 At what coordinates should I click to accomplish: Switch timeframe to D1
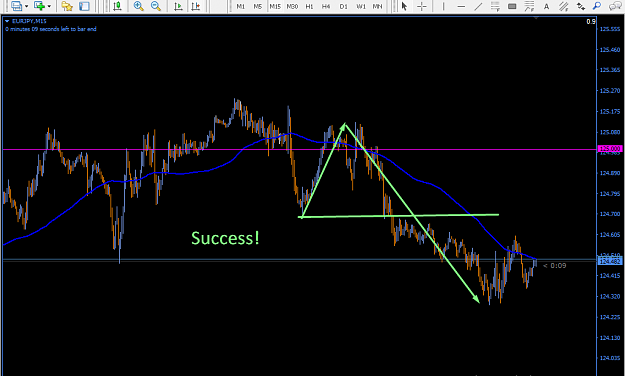[x=344, y=6]
